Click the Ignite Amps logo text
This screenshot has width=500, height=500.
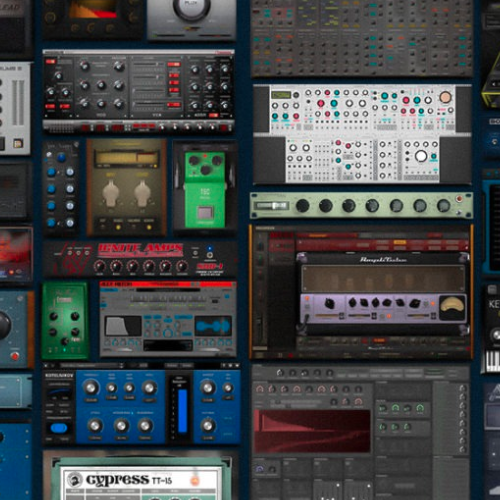140,248
